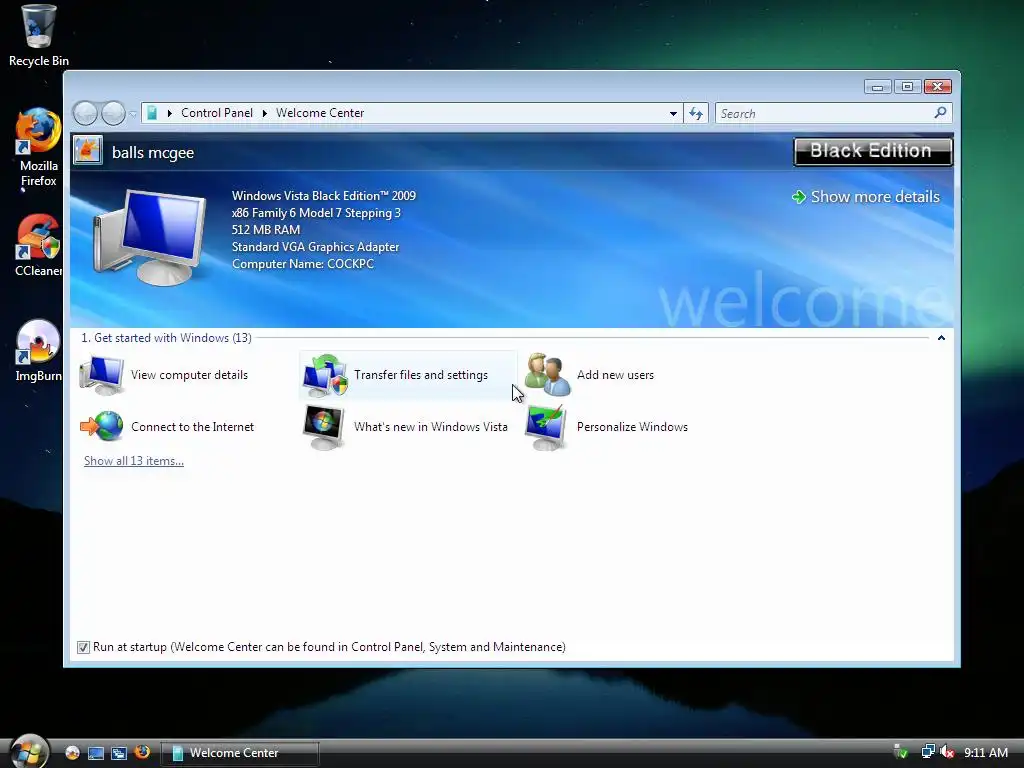Click the Control Panel breadcrumb
The image size is (1024, 768).
[x=217, y=113]
